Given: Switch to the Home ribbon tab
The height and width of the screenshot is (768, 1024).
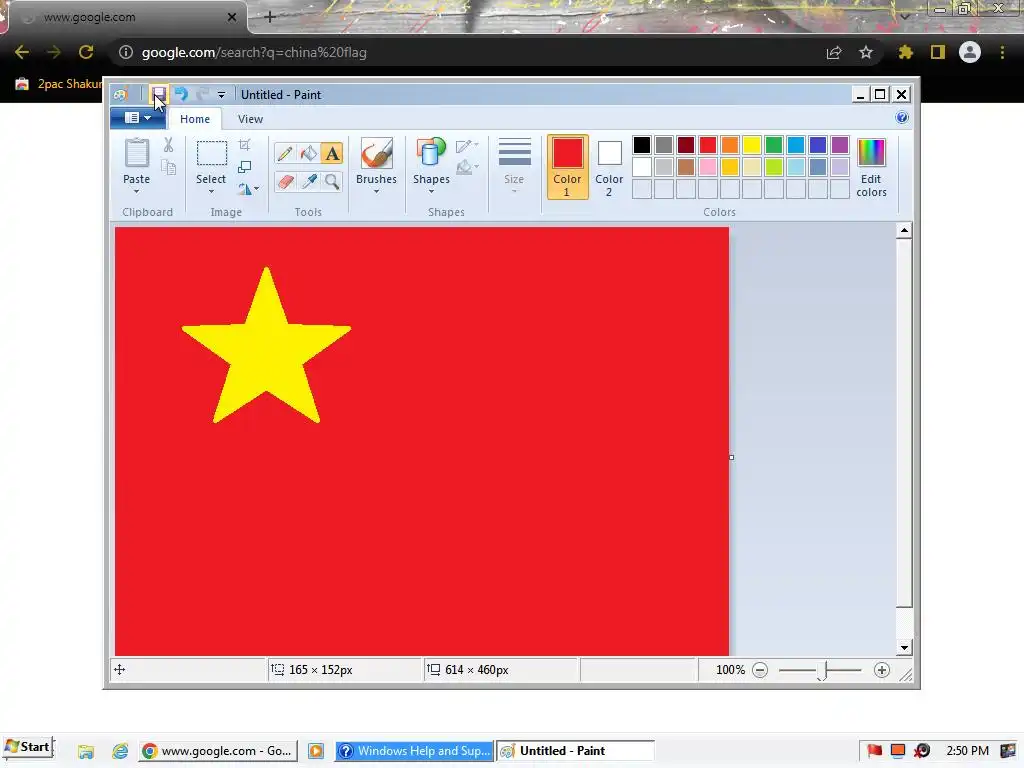Looking at the screenshot, I should click(x=195, y=119).
